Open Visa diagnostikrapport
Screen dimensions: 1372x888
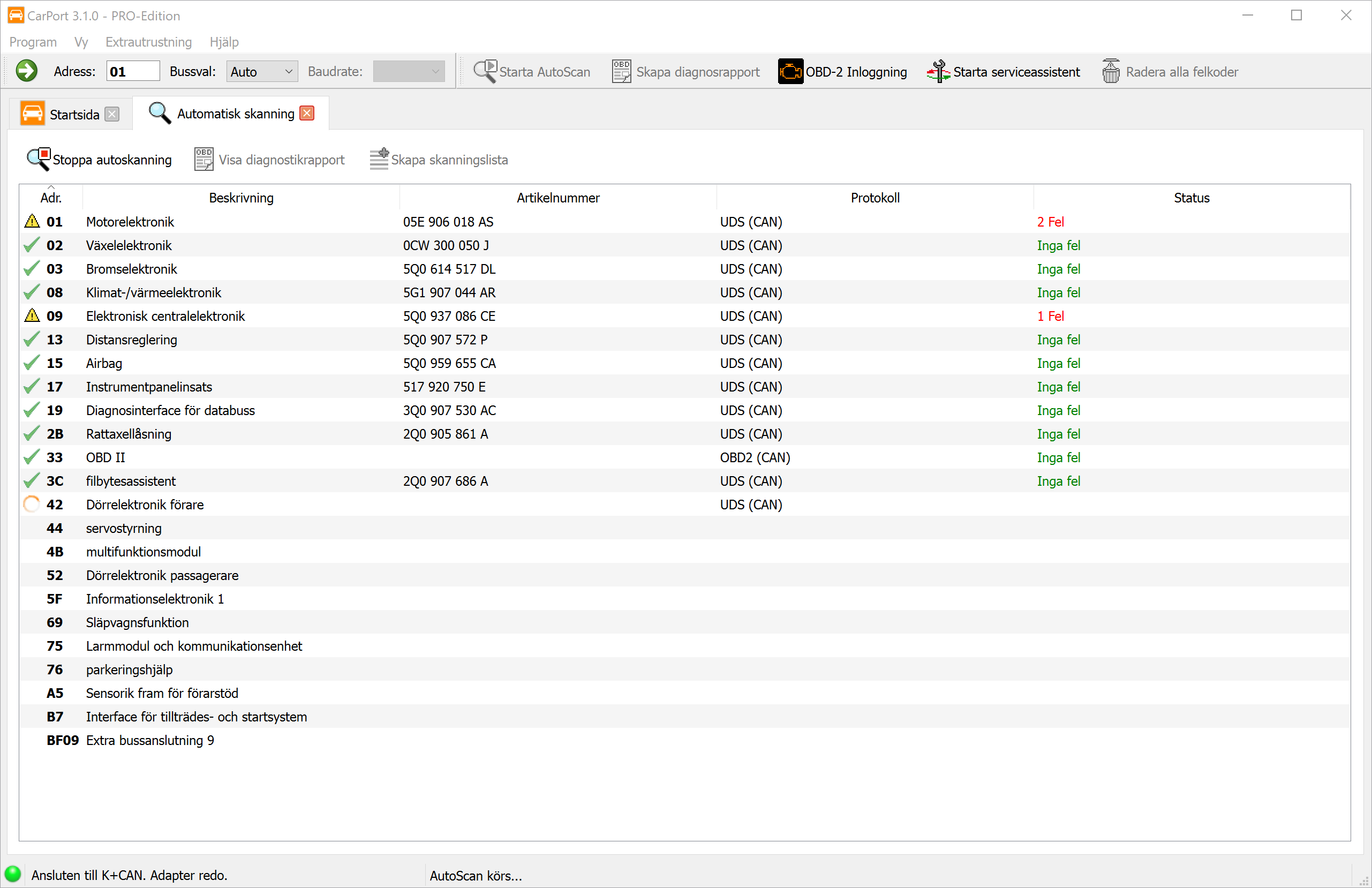coord(270,160)
